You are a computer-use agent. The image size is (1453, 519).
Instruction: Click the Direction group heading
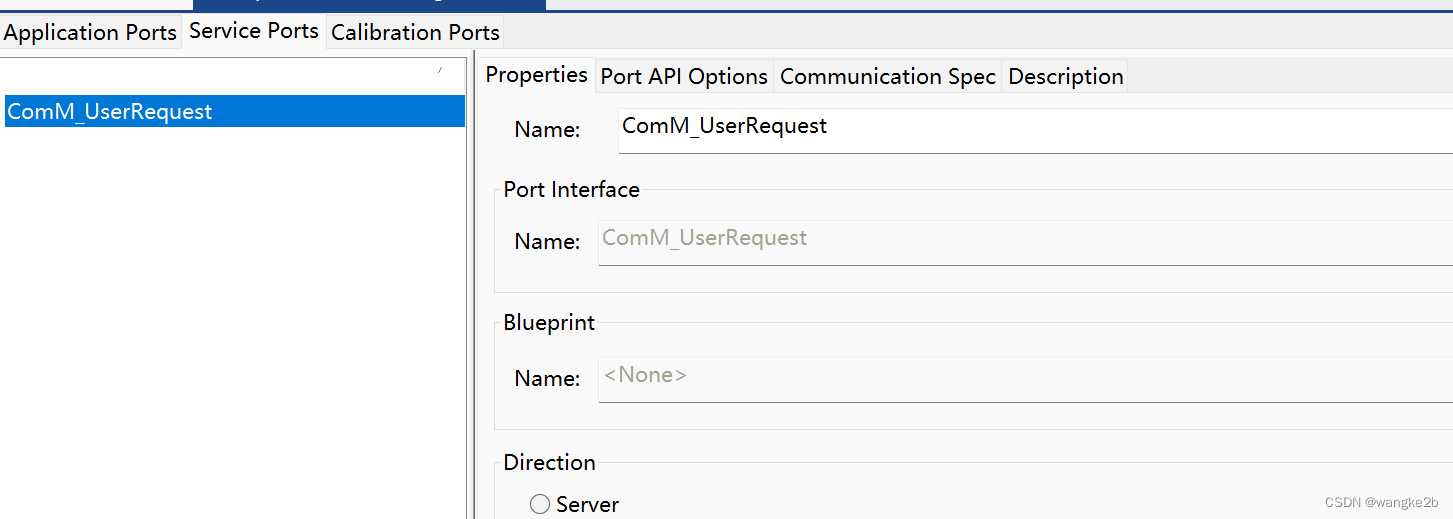click(549, 462)
